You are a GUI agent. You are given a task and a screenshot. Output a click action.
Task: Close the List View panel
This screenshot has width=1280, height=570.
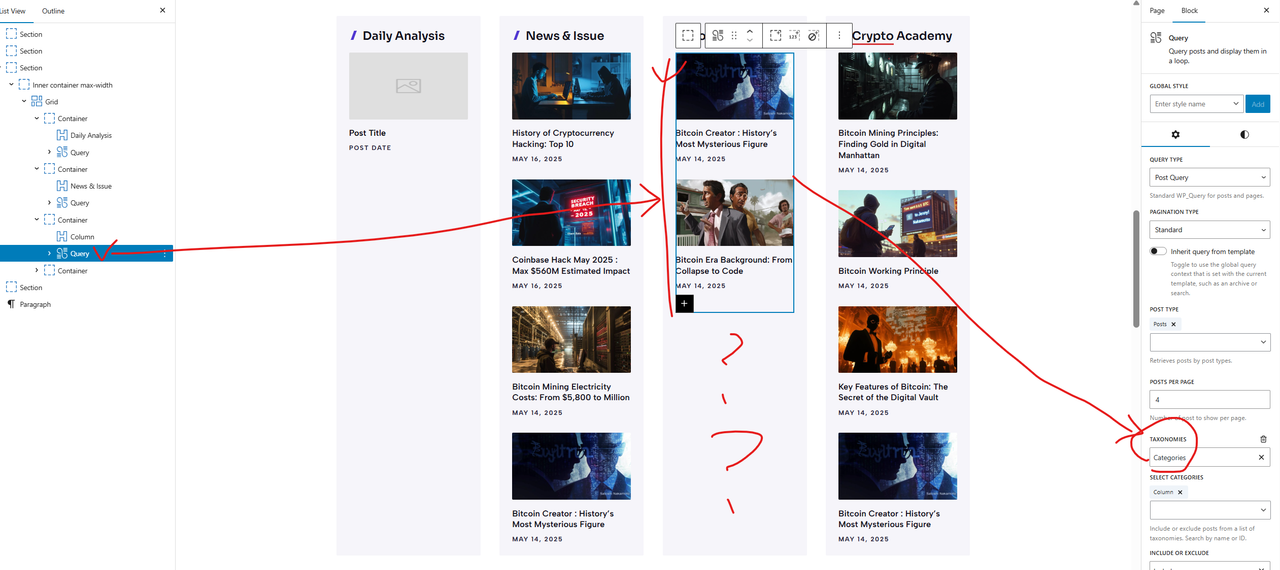163,11
